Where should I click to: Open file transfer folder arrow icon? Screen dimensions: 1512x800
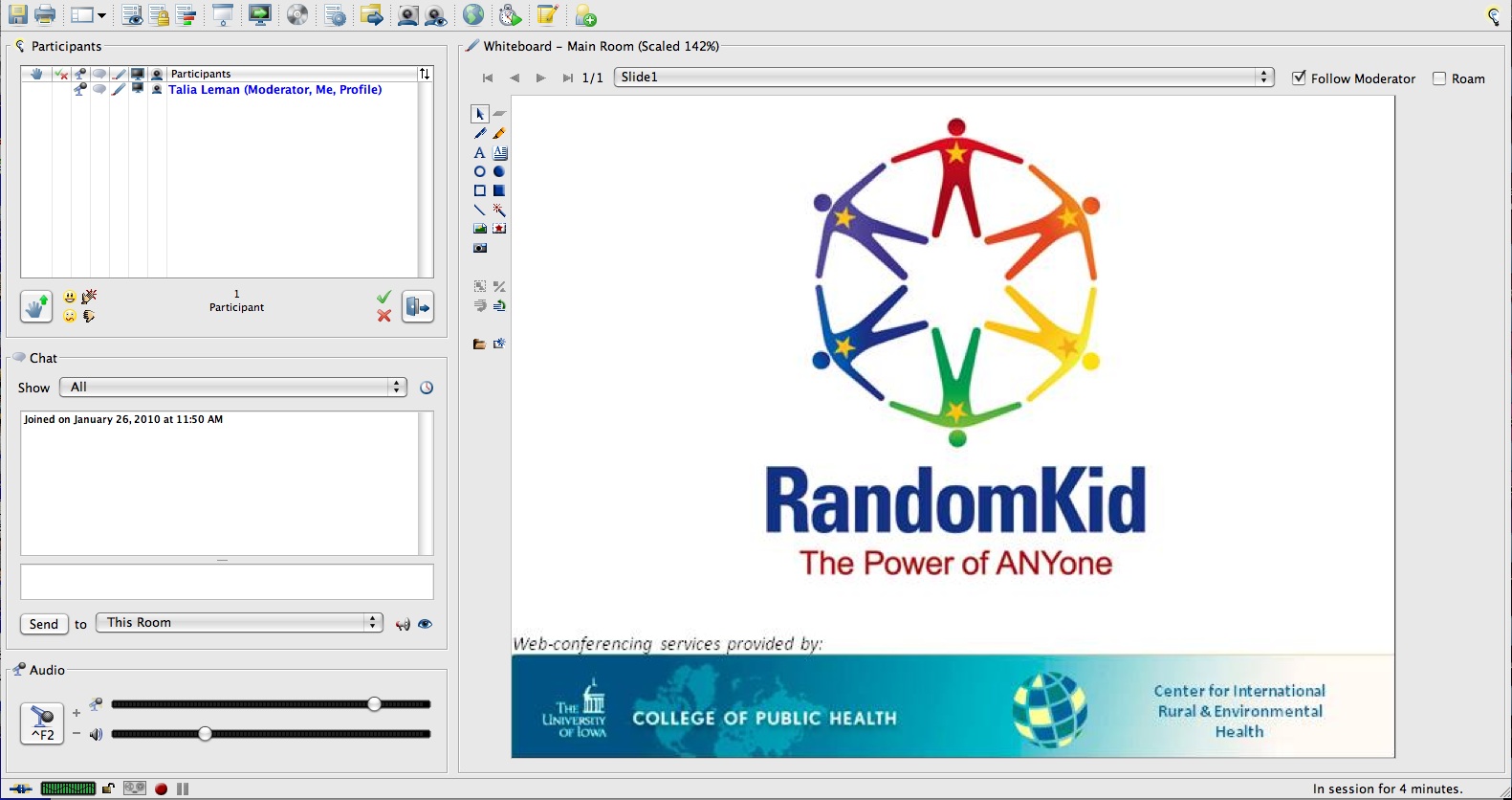371,15
